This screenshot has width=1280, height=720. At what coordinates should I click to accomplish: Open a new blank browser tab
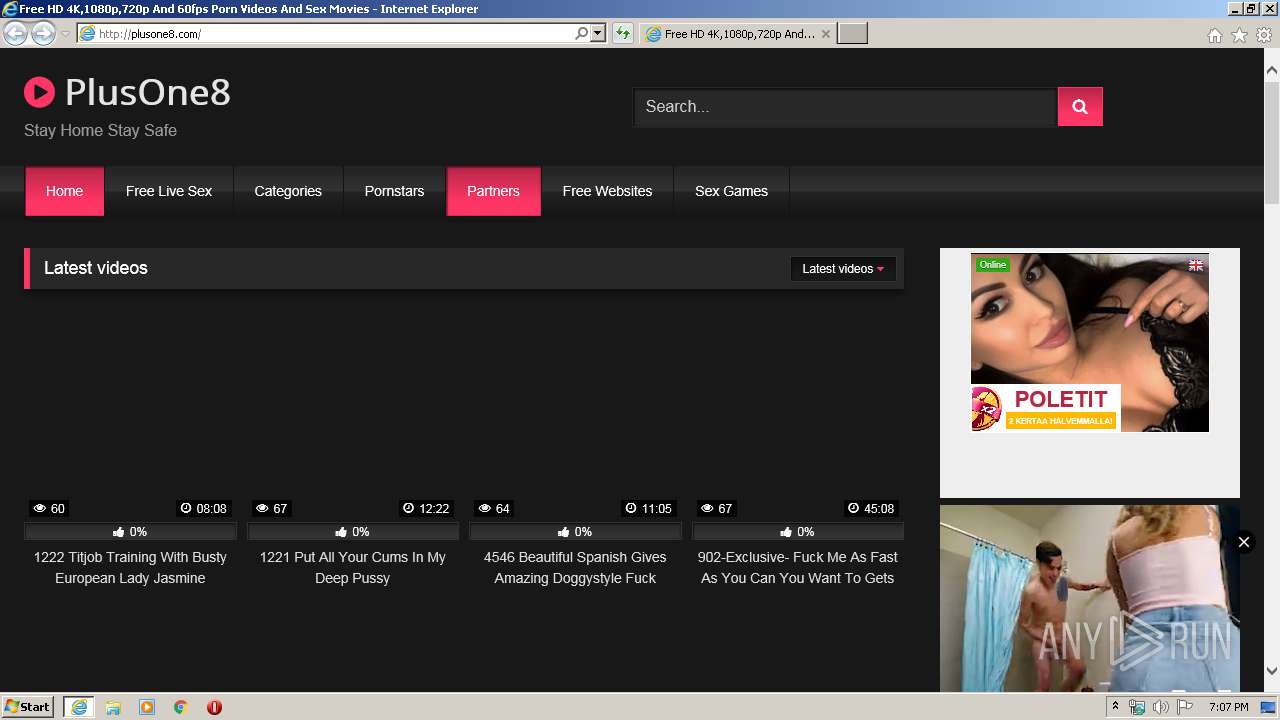pyautogui.click(x=852, y=34)
